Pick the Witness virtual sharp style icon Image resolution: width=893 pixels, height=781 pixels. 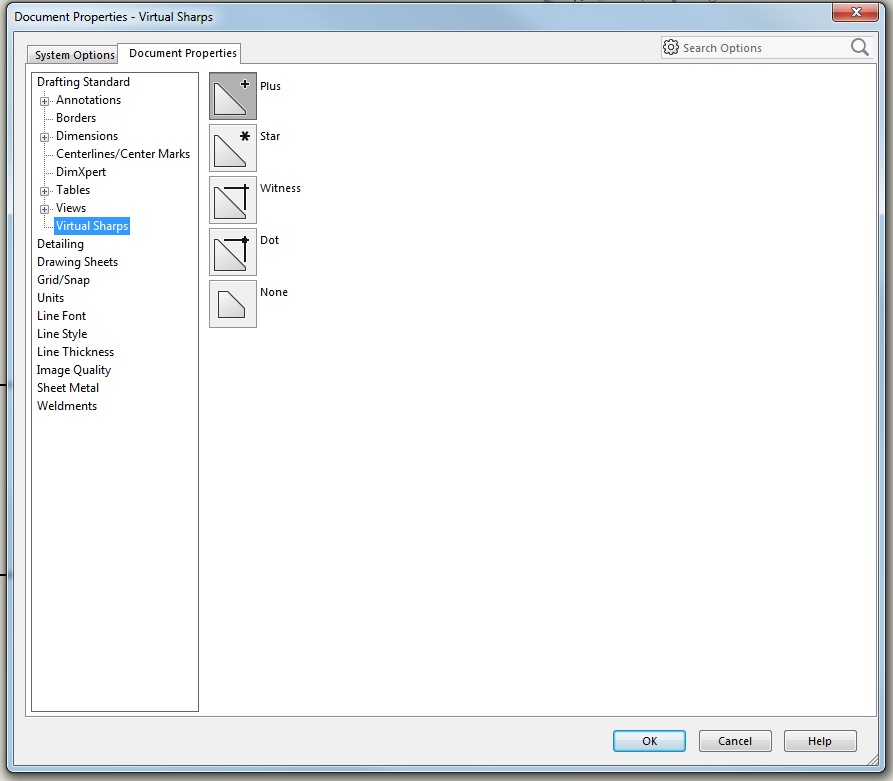(x=233, y=200)
